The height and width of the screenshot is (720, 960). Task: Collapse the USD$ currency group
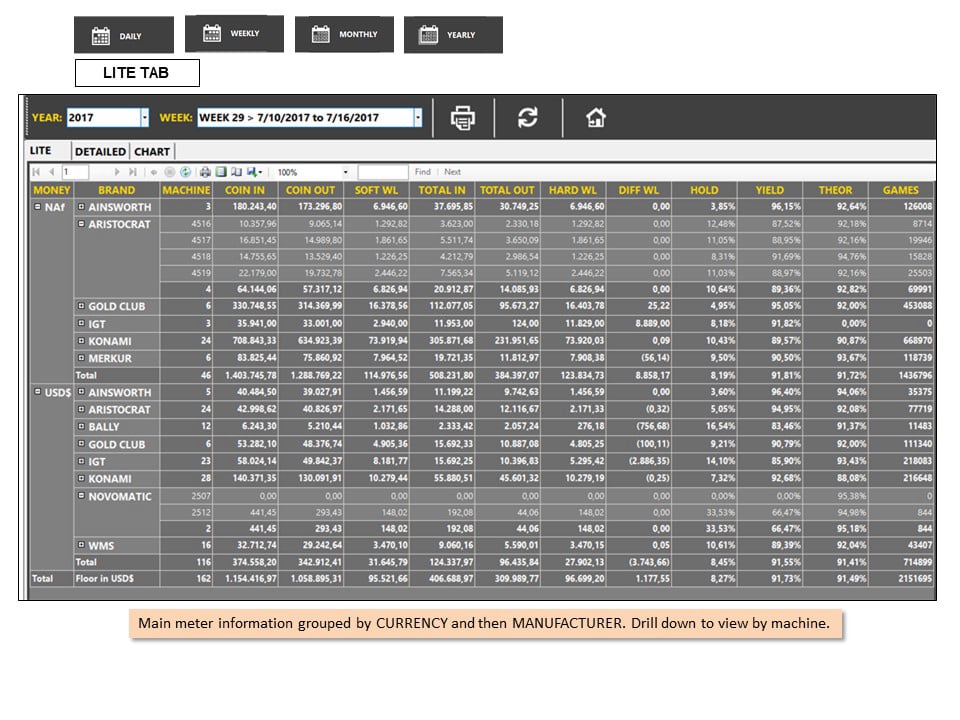click(x=37, y=391)
